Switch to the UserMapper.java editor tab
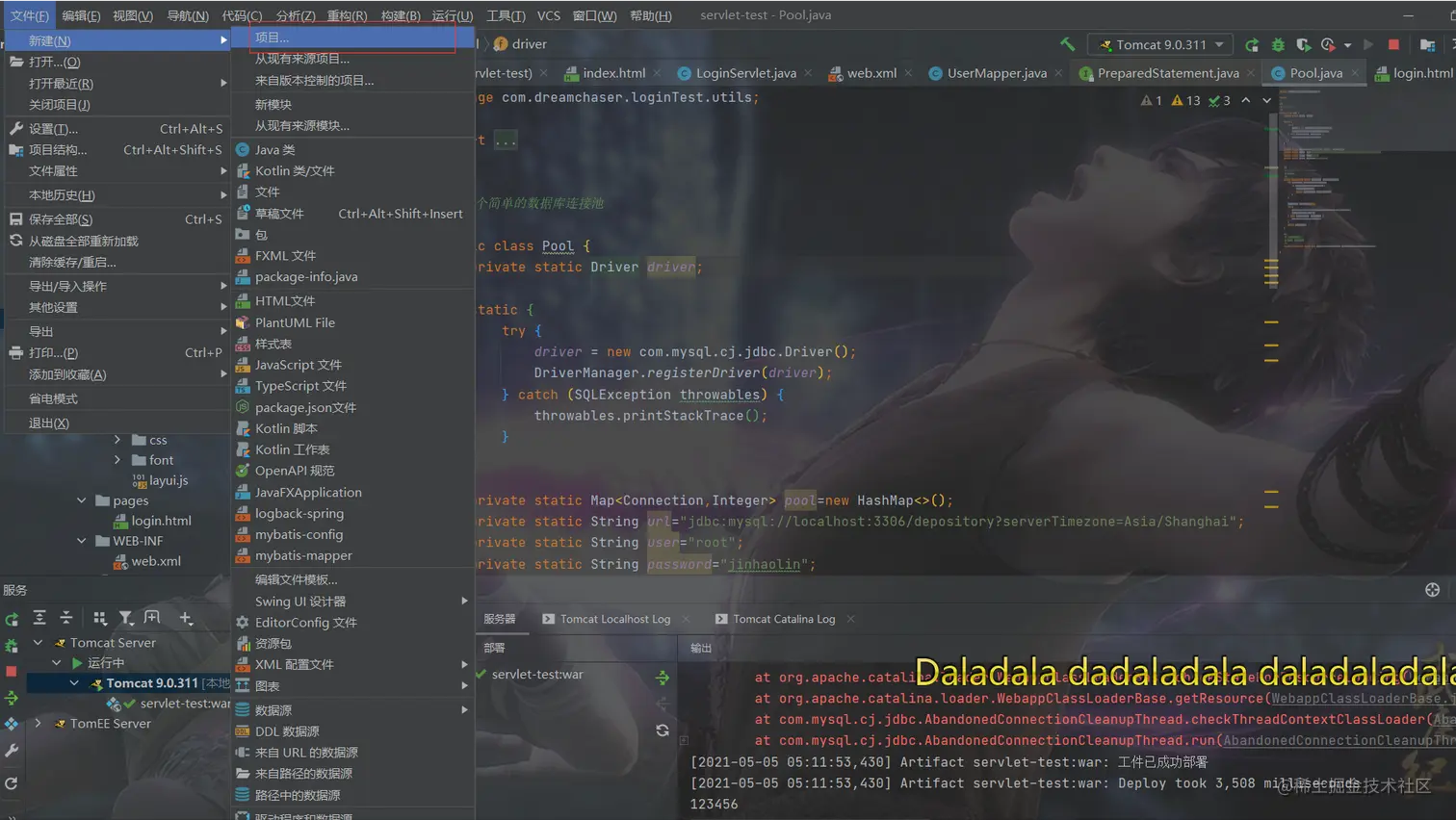This screenshot has width=1456, height=820. (996, 73)
